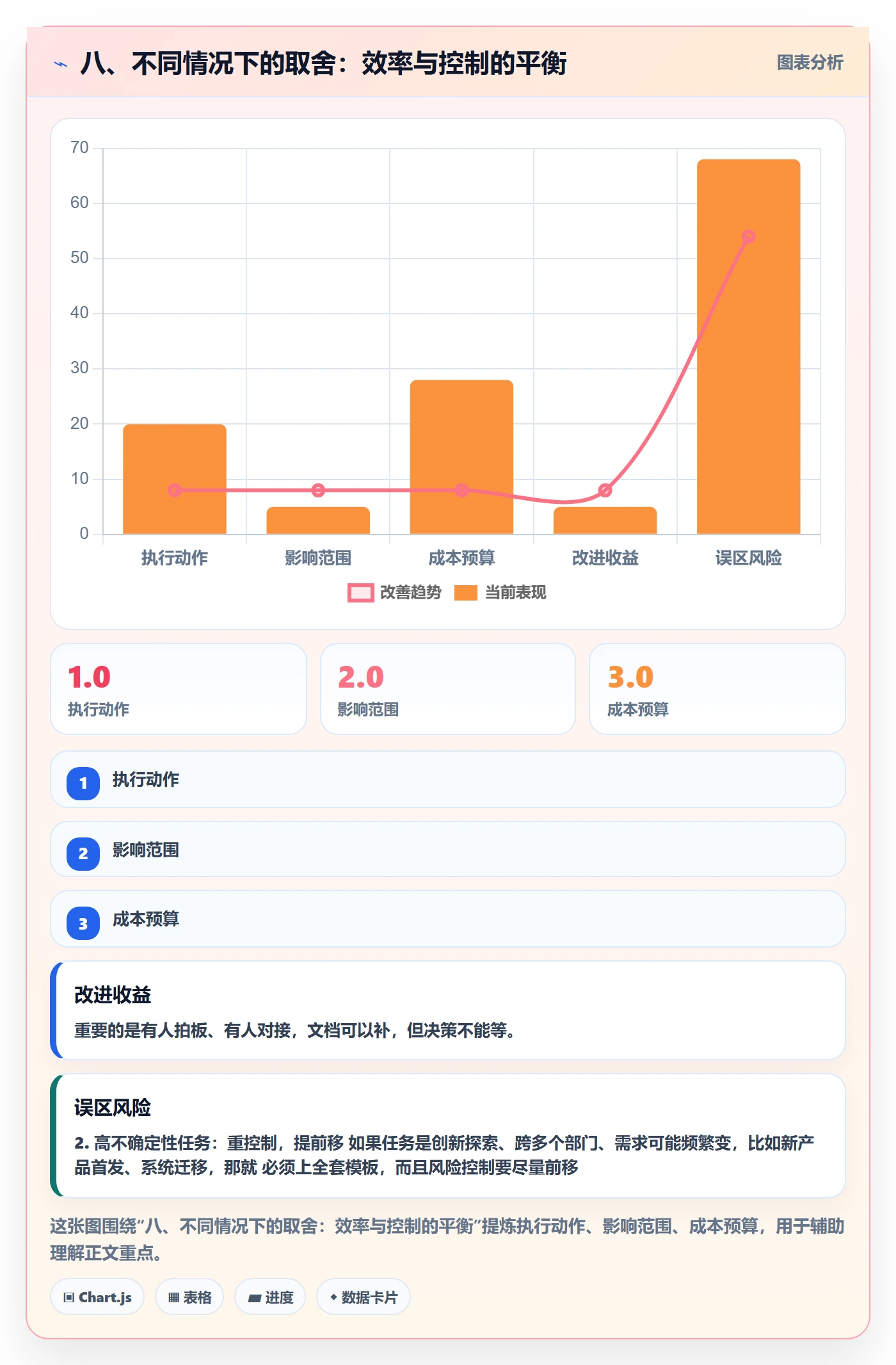This screenshot has width=896, height=1365.
Task: Toggle the 改善趋势 legend swatch
Action: [360, 593]
